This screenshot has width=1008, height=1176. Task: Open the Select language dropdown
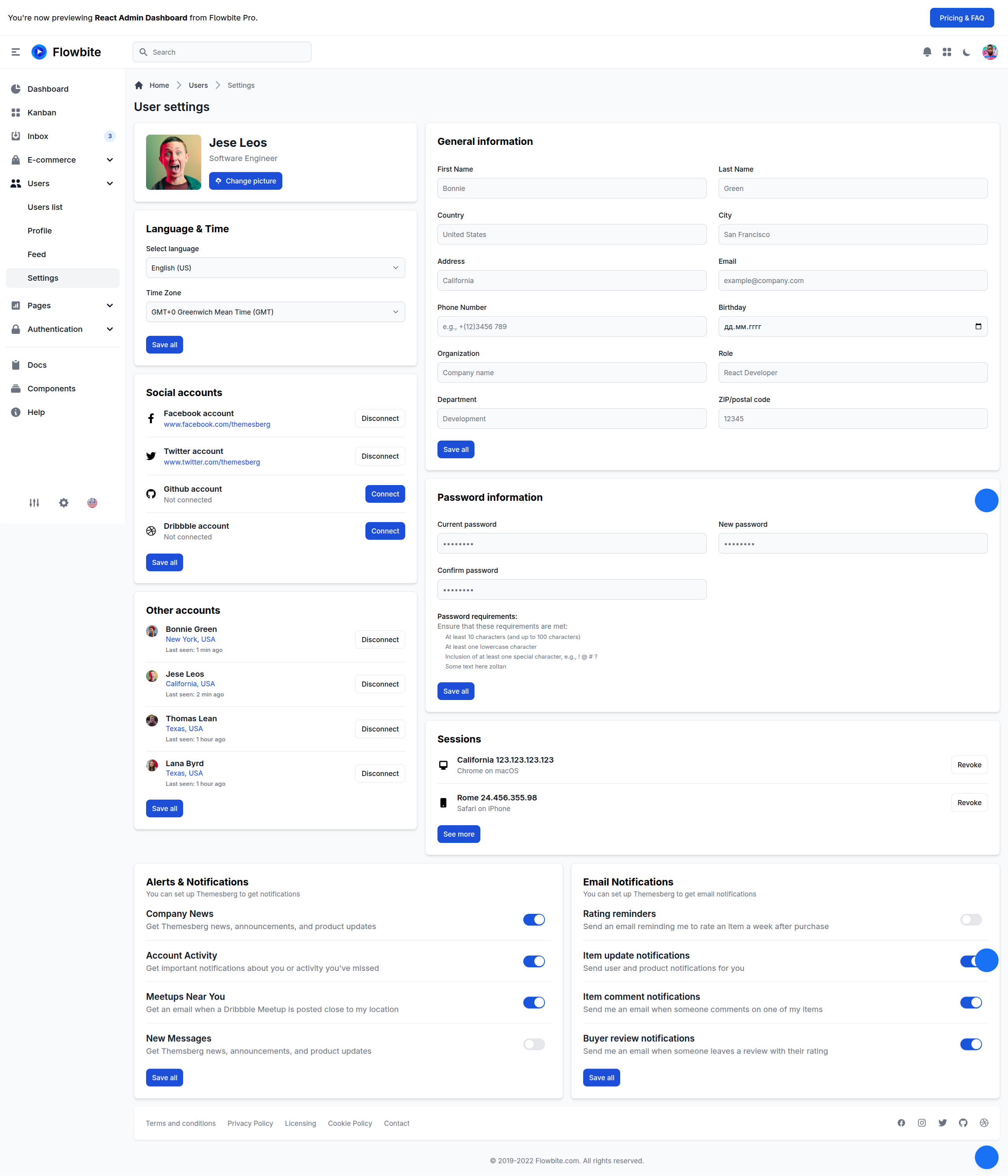(x=275, y=268)
